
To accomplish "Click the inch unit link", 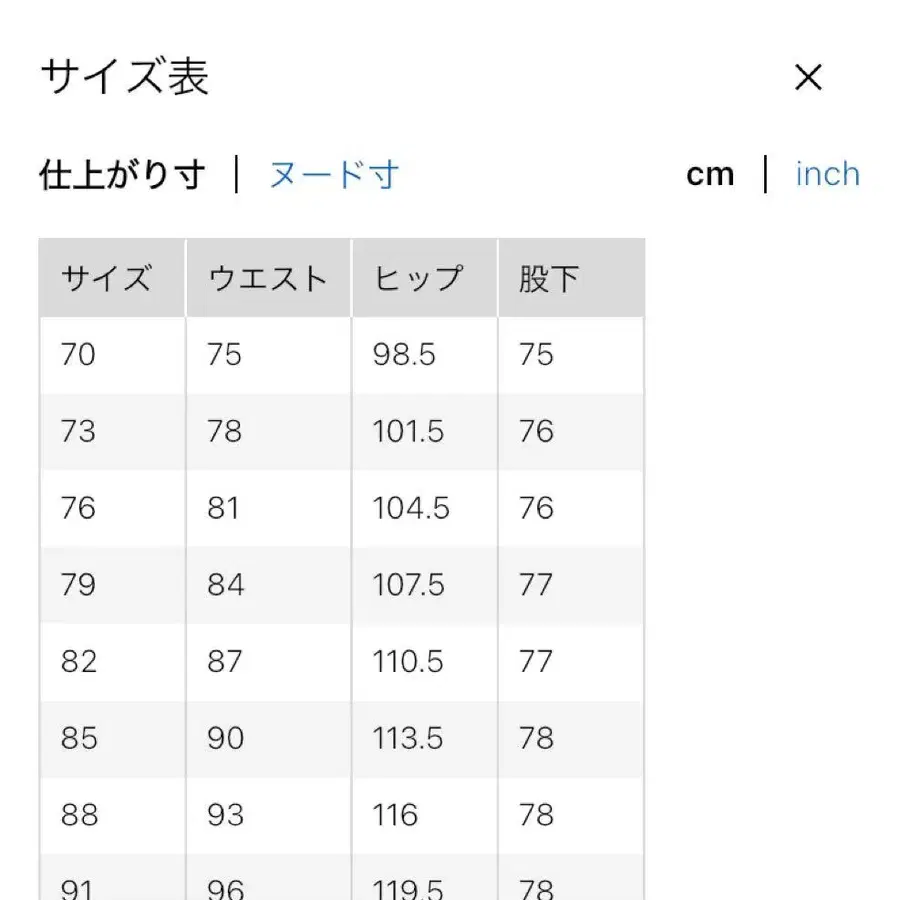I will (827, 174).
